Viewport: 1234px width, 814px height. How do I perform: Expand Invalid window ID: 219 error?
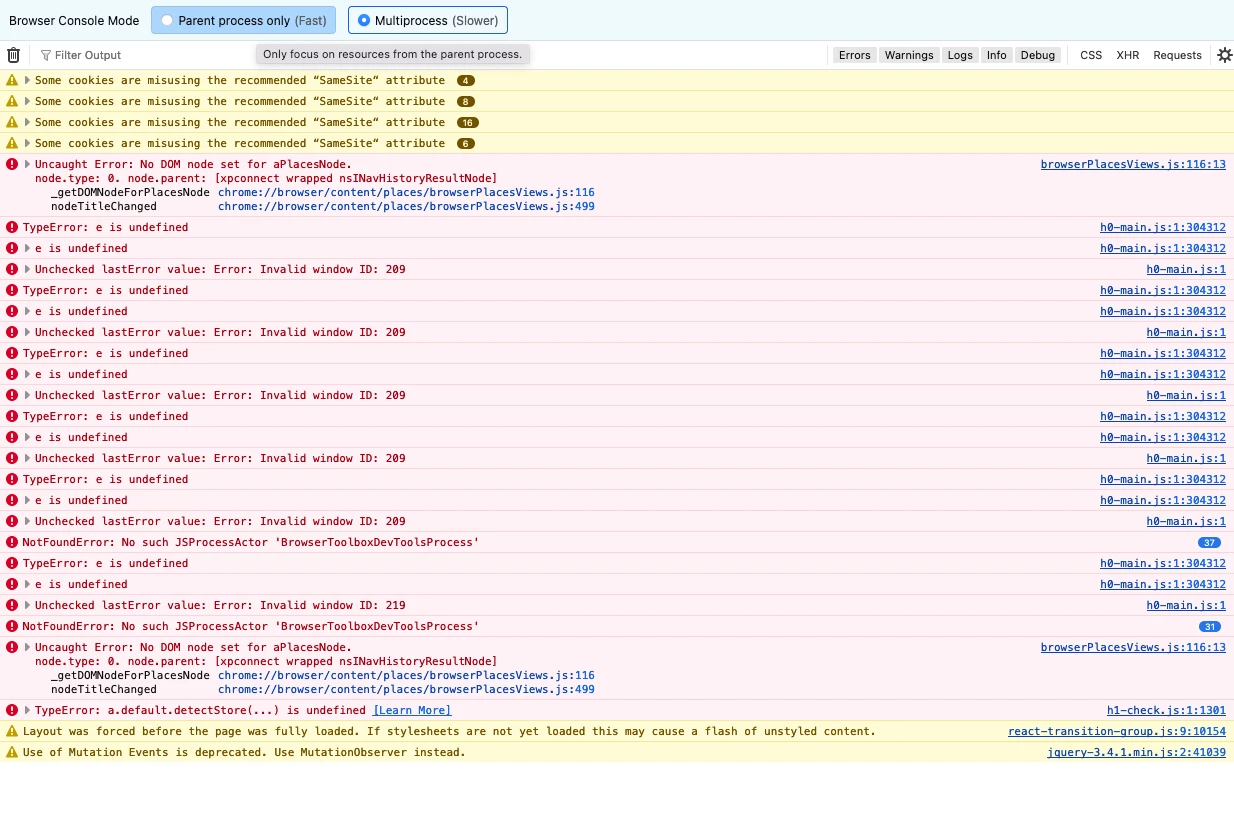point(28,605)
